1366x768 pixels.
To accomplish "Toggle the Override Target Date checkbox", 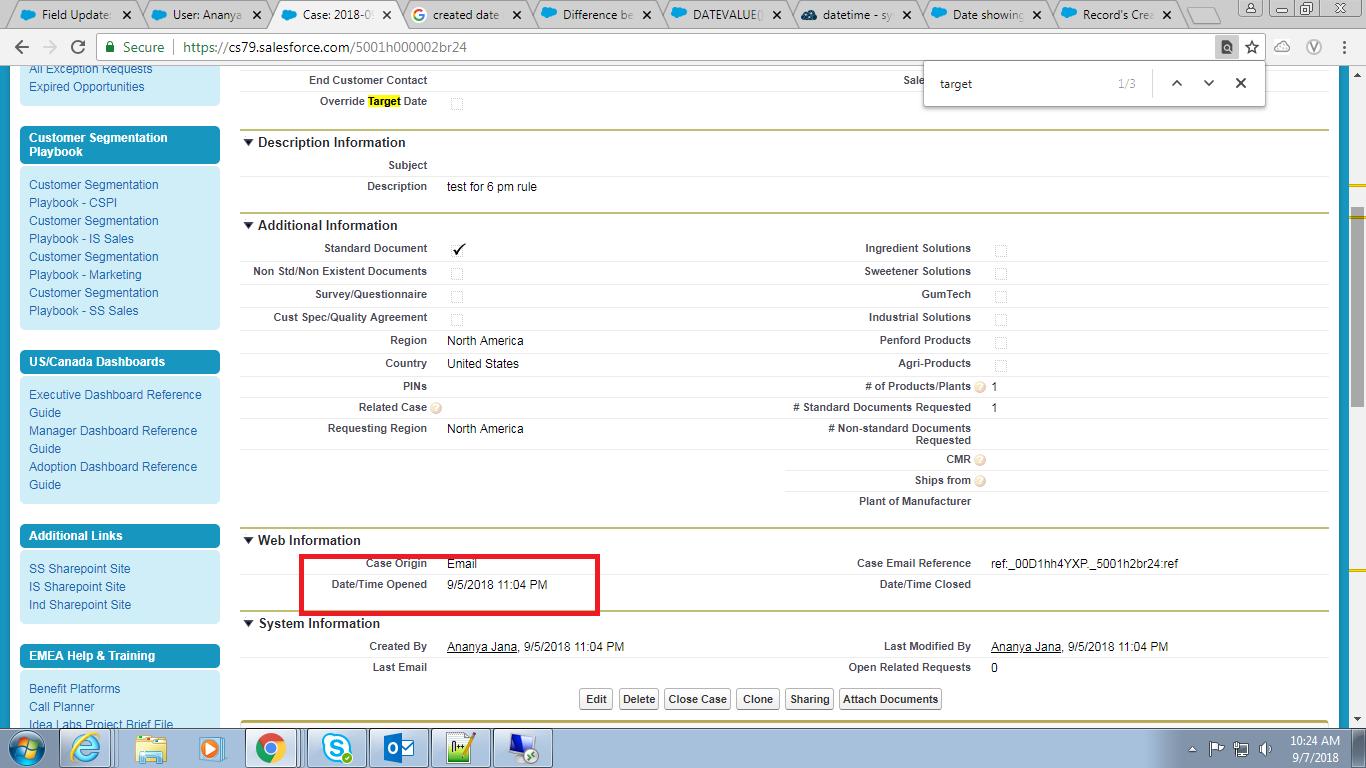I will (x=457, y=103).
